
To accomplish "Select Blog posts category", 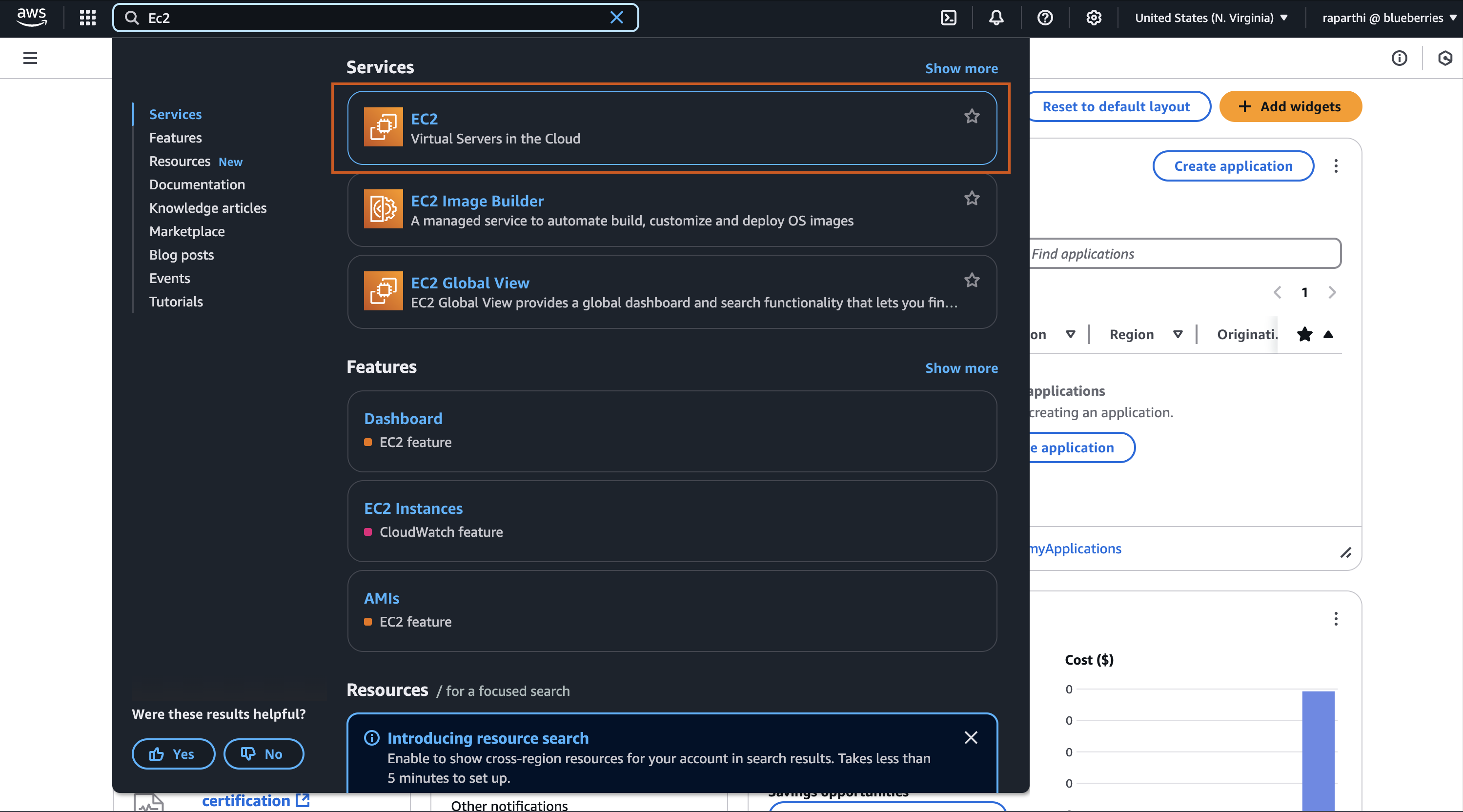I will [182, 255].
